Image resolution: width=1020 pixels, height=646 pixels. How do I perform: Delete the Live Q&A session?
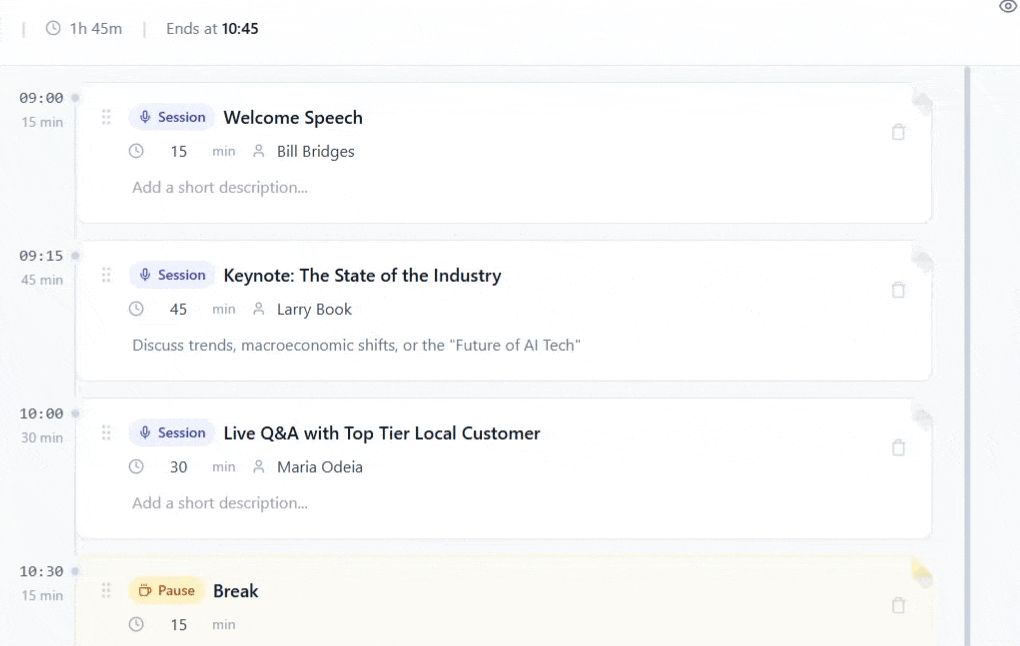pos(898,448)
